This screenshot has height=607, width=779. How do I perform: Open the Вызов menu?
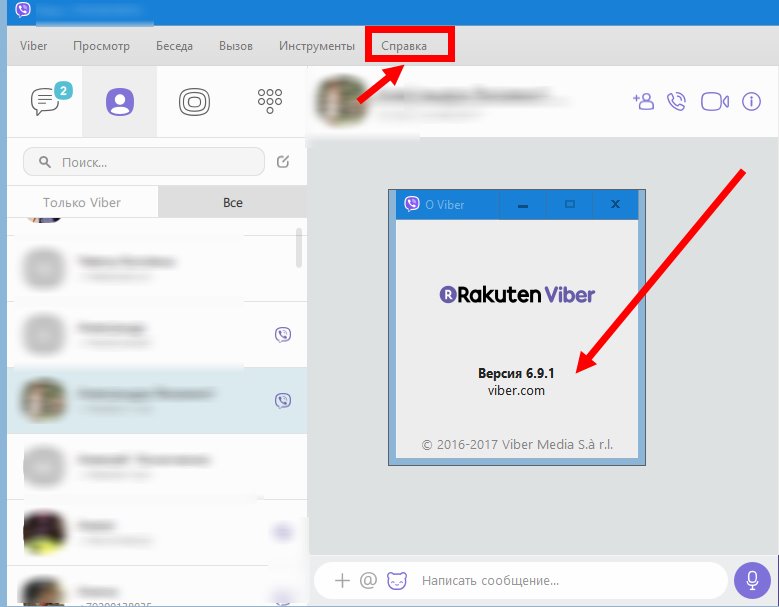(x=236, y=46)
